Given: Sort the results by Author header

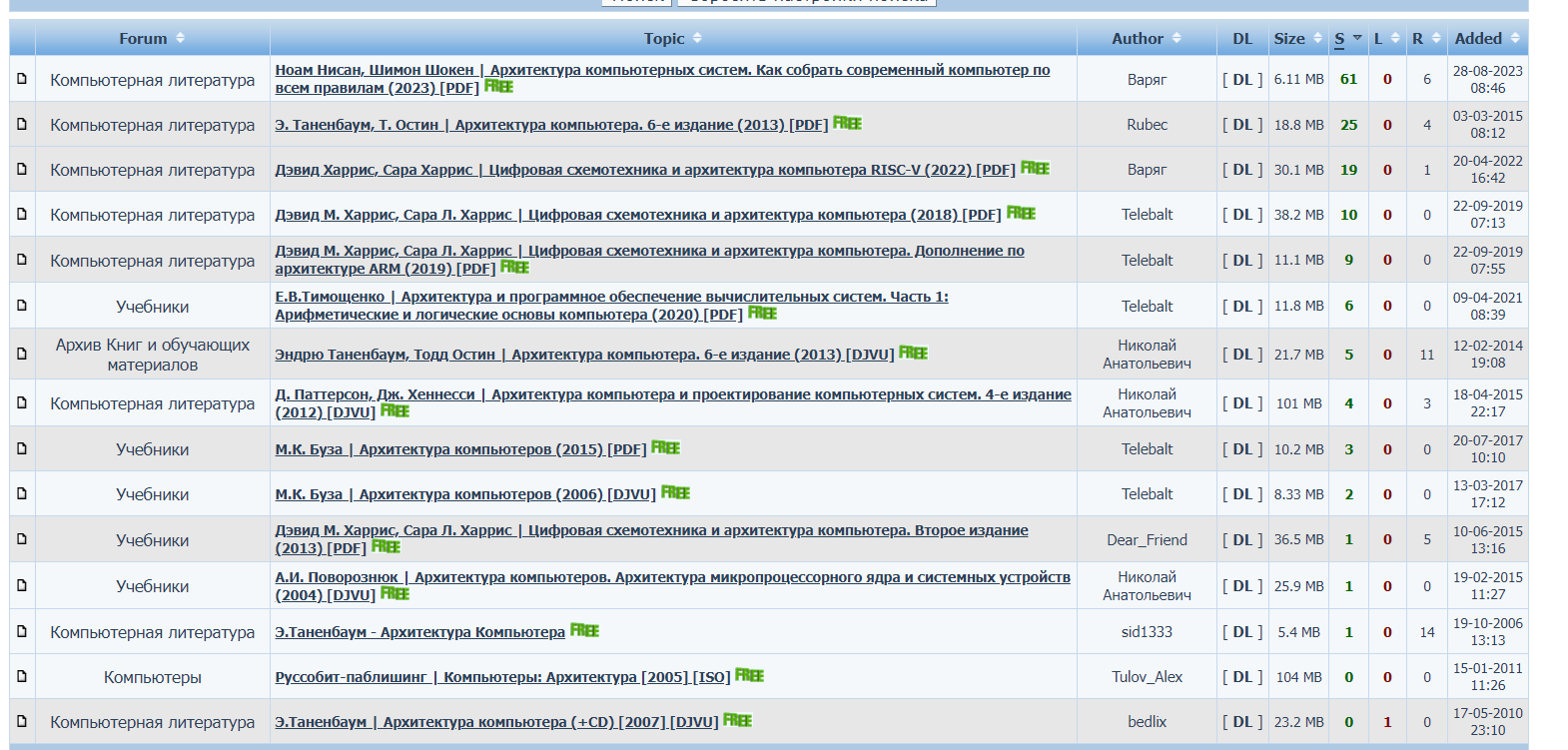Looking at the screenshot, I should pos(1147,38).
